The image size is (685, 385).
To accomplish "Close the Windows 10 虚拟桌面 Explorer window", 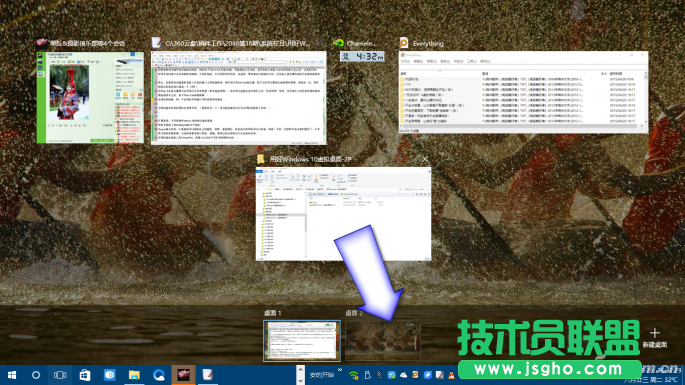I will tap(425, 159).
